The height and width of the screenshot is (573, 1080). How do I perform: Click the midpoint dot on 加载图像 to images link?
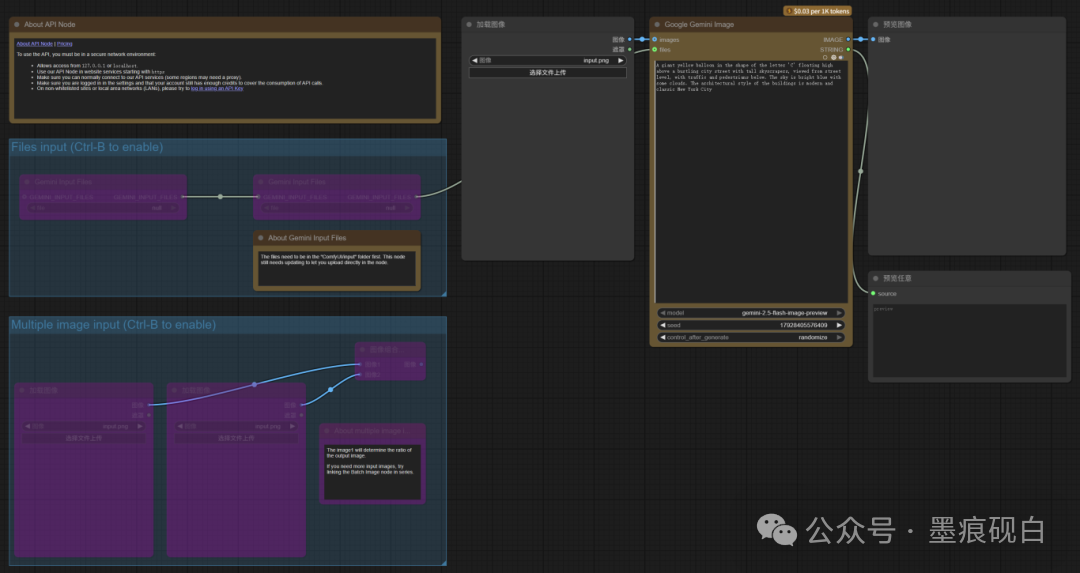click(642, 39)
